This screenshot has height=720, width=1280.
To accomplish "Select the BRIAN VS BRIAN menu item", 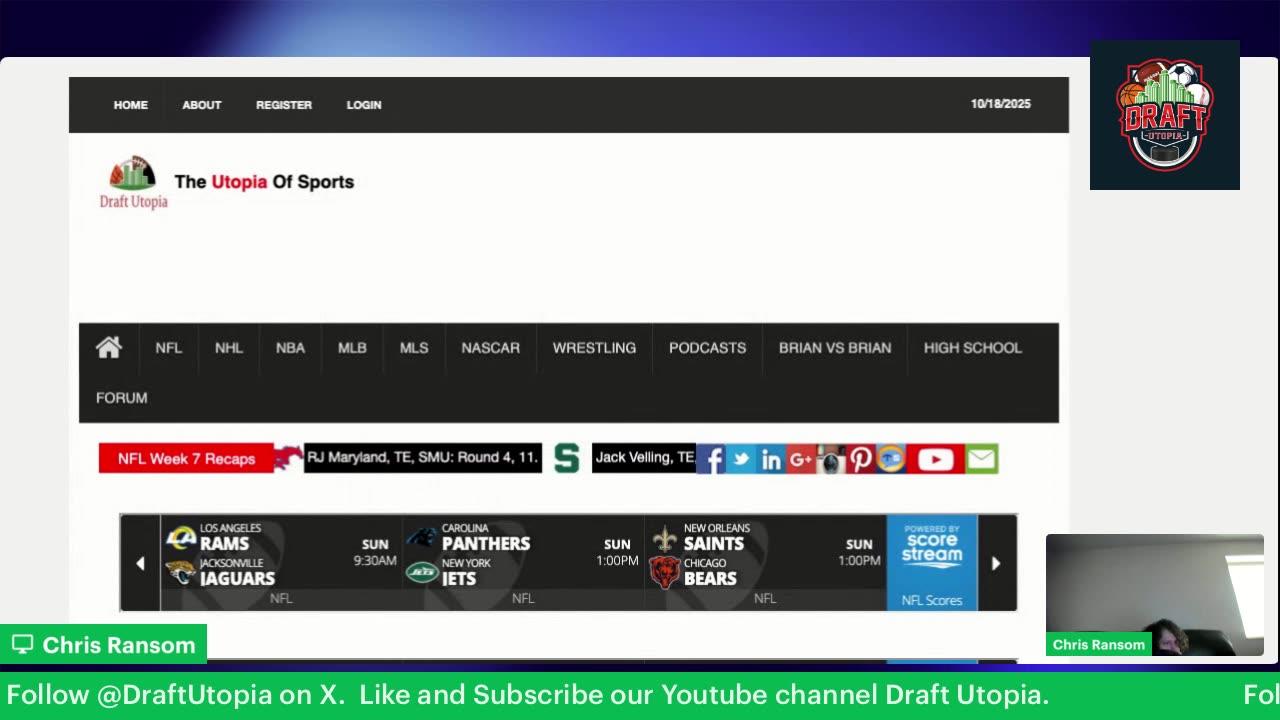I will 835,348.
